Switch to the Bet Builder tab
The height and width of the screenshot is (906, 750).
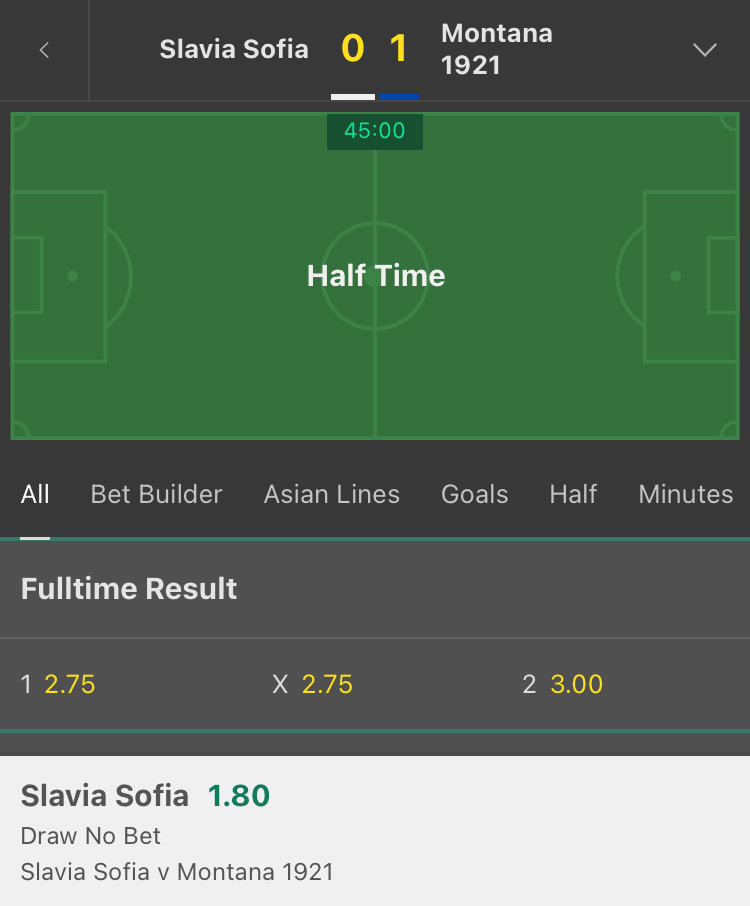coord(157,495)
